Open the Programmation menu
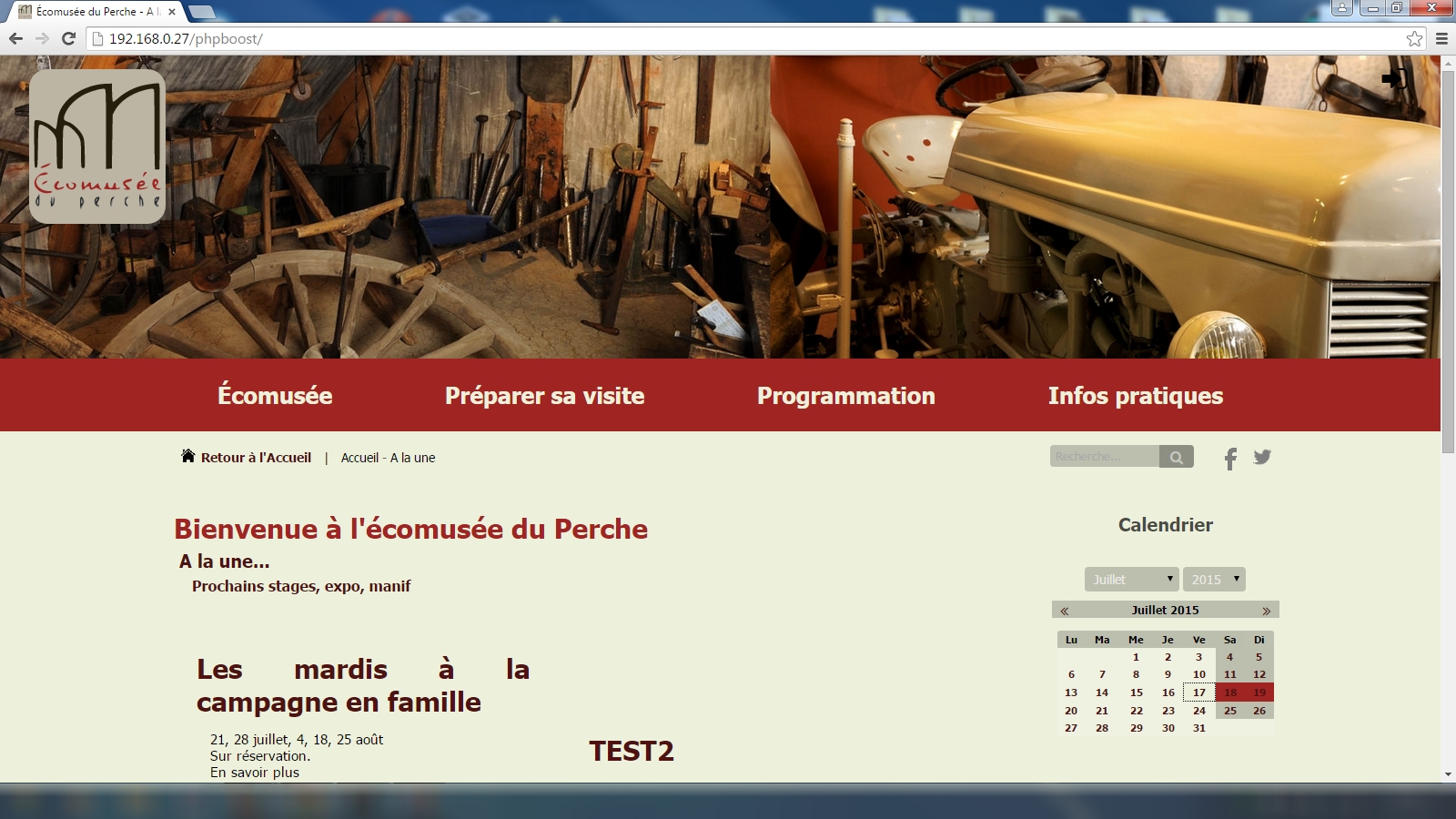The height and width of the screenshot is (819, 1456). (845, 396)
